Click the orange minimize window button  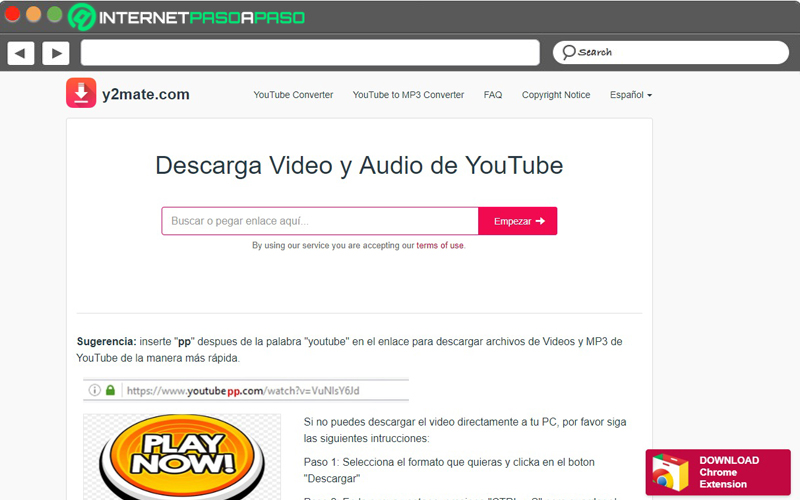34,14
